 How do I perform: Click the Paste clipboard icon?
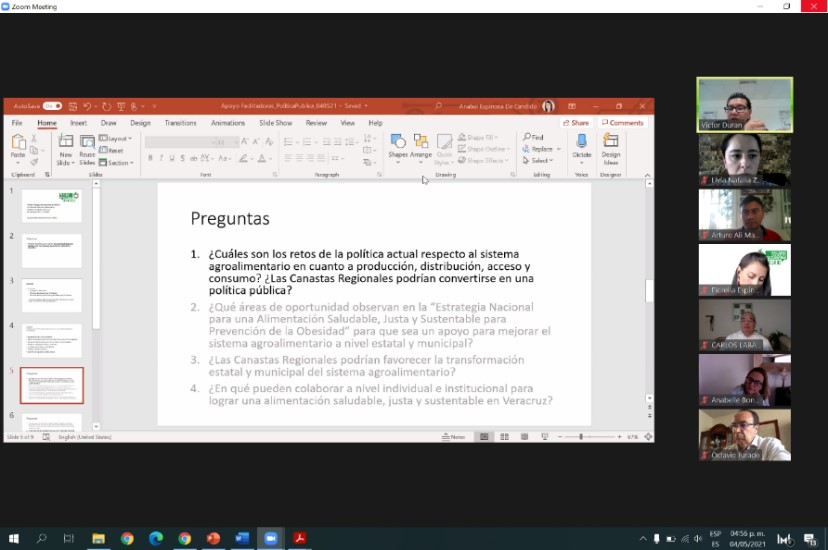pyautogui.click(x=18, y=143)
